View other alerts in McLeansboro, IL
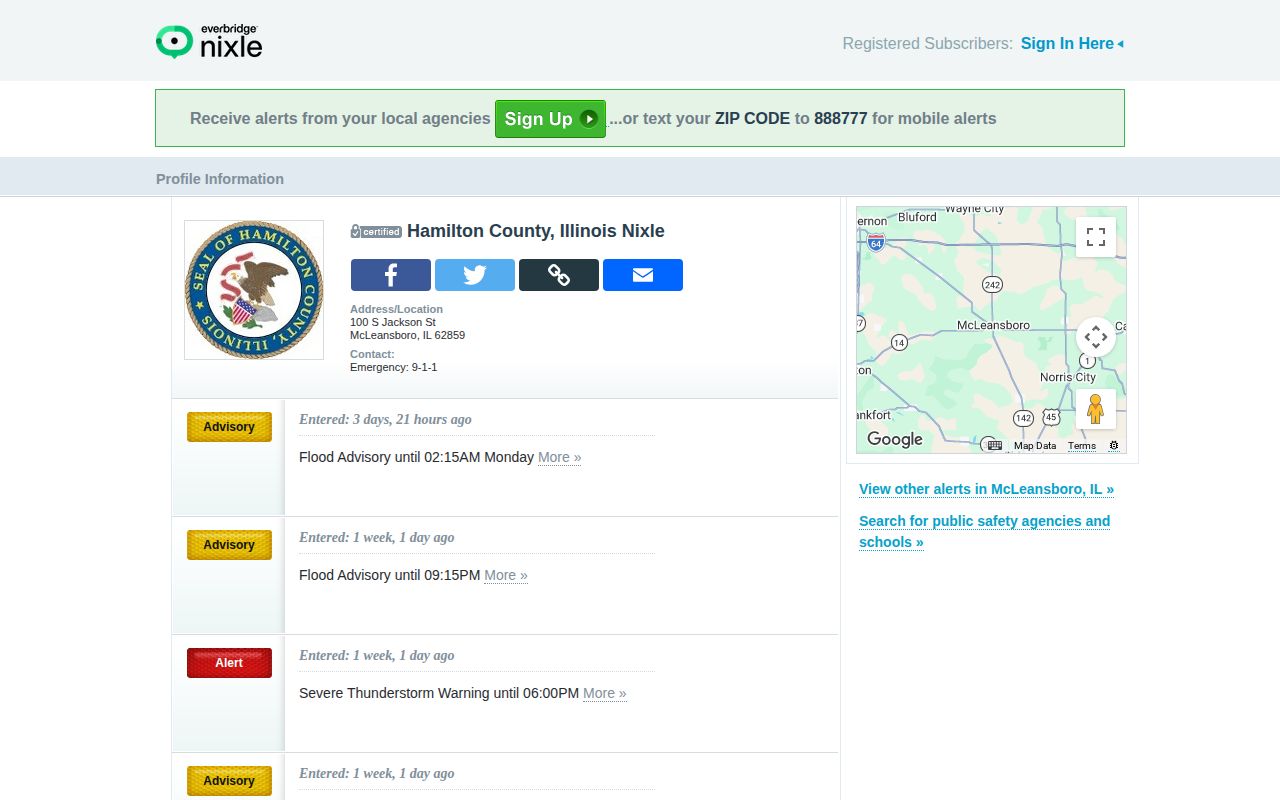1280x800 pixels. click(986, 489)
